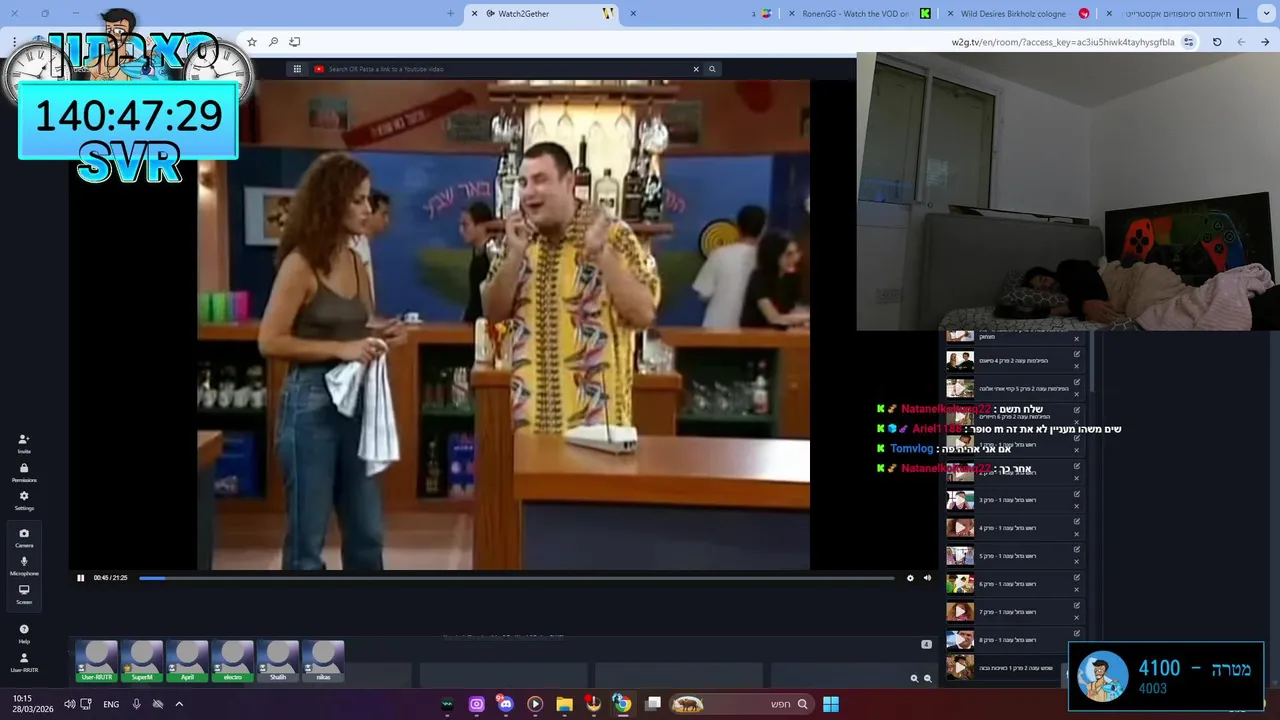Toggle the Microphone in the sidebar
Image resolution: width=1280 pixels, height=720 pixels.
[x=24, y=566]
